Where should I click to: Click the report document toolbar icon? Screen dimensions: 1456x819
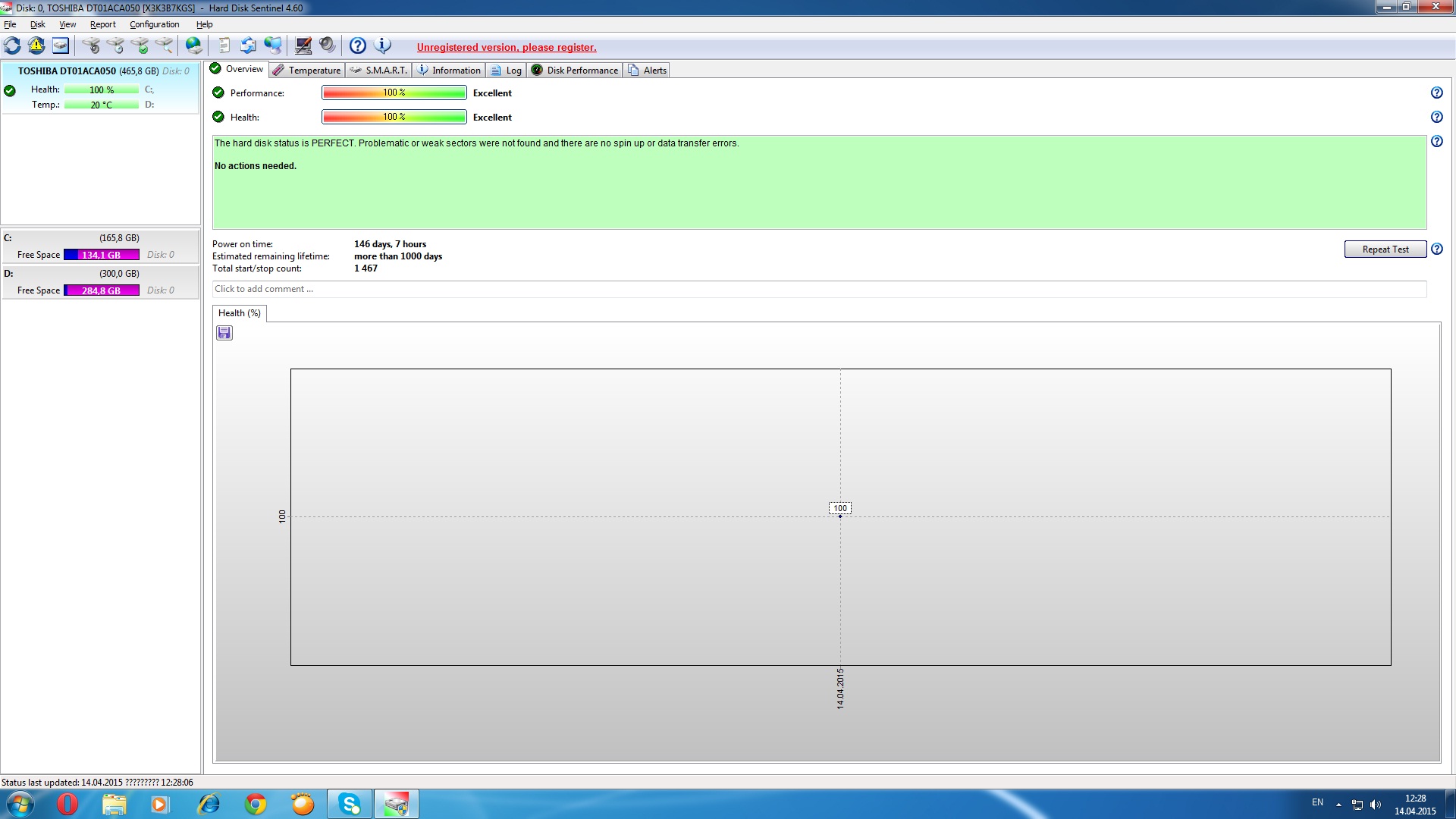224,45
